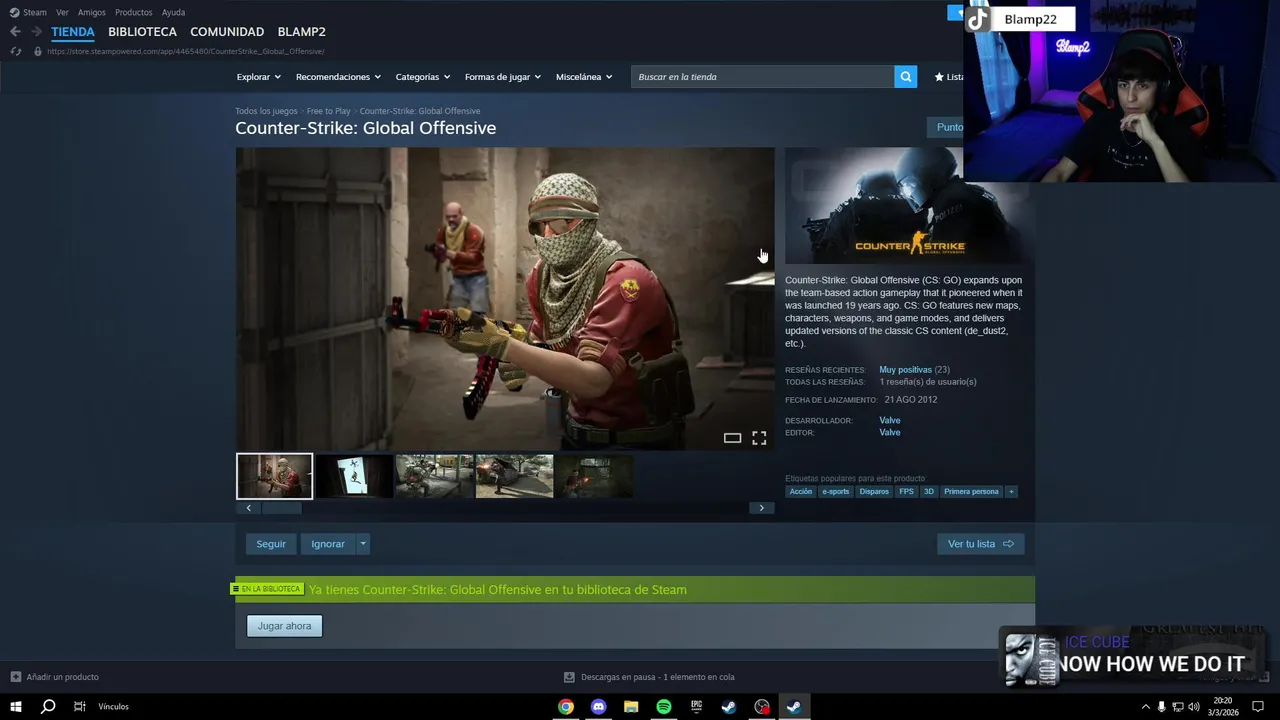Open the taskbar app with red badge
The image size is (1280, 720).
(x=762, y=707)
